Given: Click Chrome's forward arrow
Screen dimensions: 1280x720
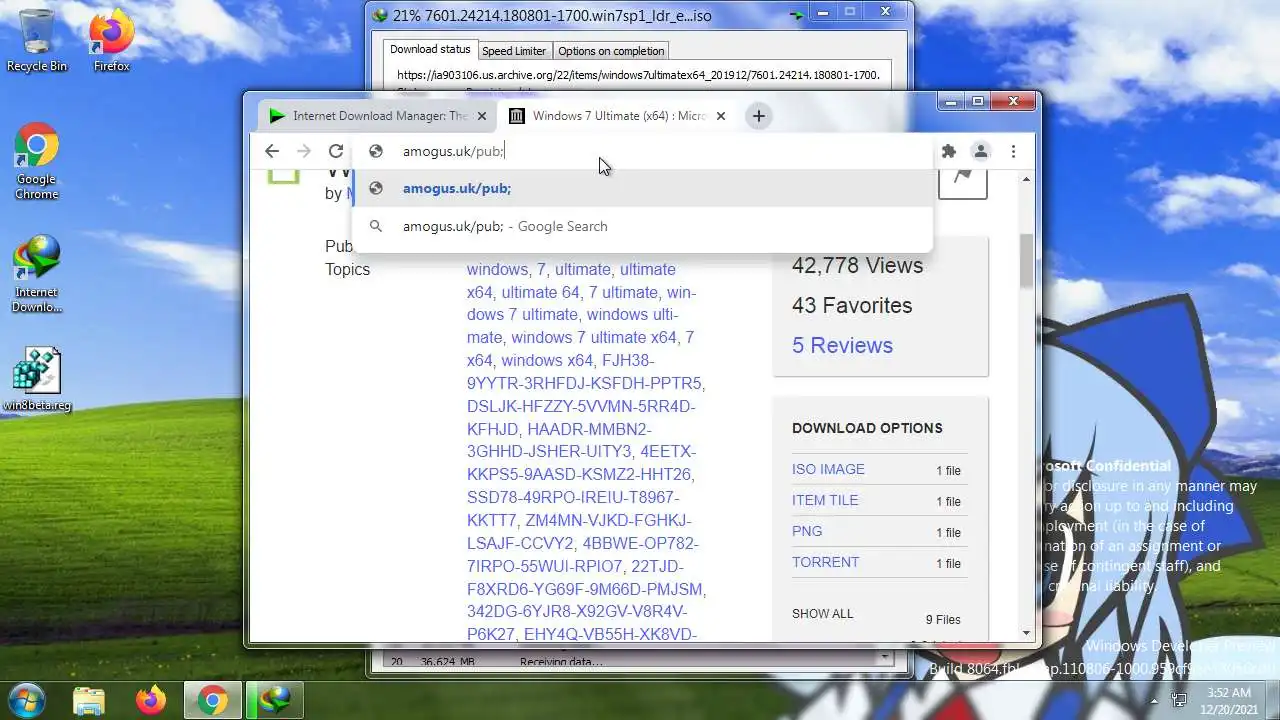Looking at the screenshot, I should tap(304, 151).
